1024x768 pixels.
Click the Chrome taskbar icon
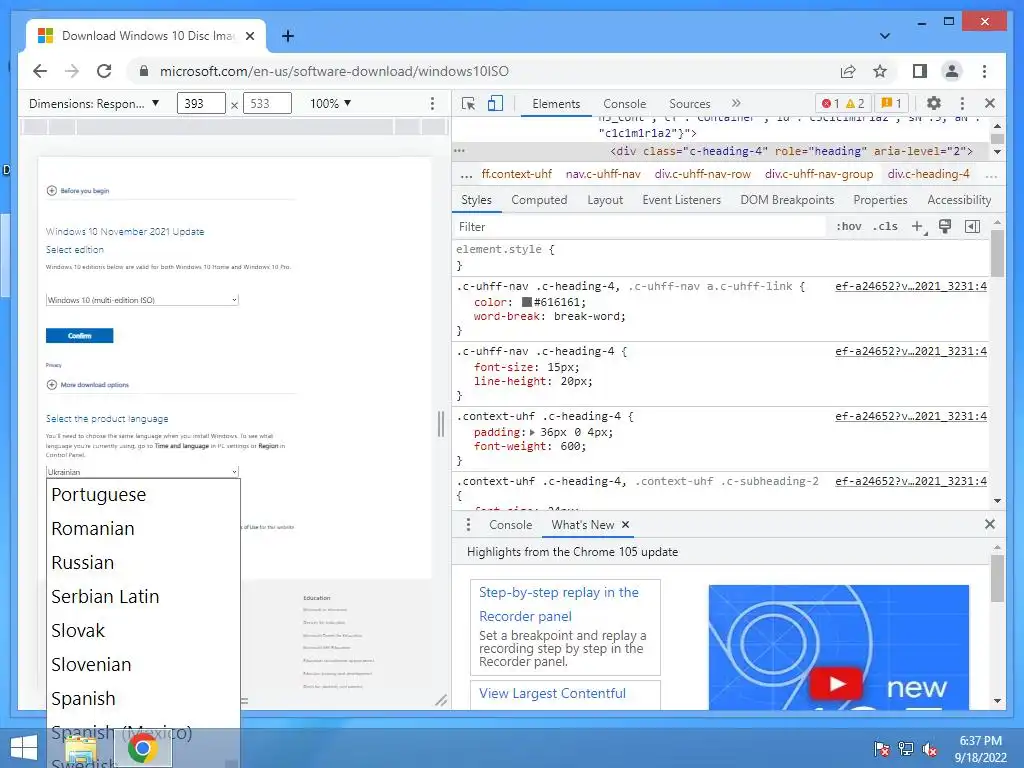click(142, 748)
